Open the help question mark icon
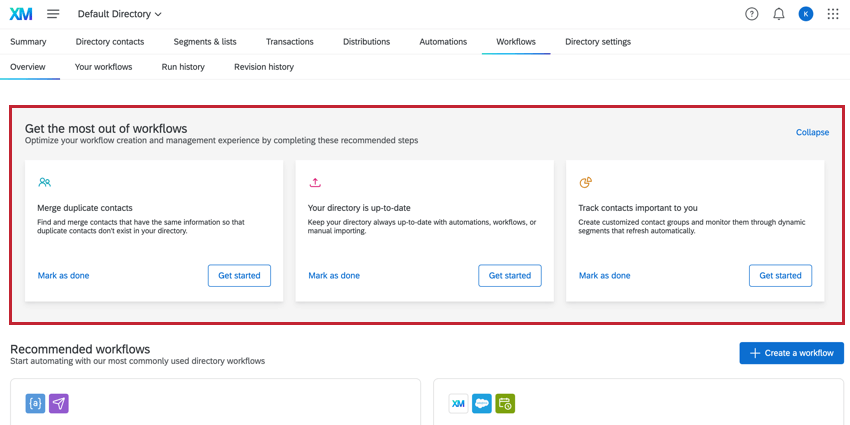Image resolution: width=850 pixels, height=425 pixels. coord(752,14)
